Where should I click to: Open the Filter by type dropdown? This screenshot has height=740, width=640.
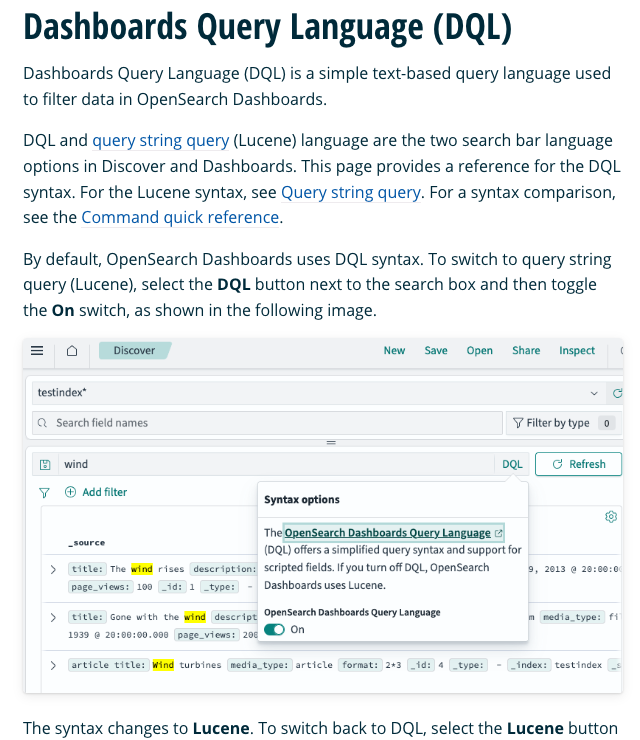pyautogui.click(x=564, y=423)
